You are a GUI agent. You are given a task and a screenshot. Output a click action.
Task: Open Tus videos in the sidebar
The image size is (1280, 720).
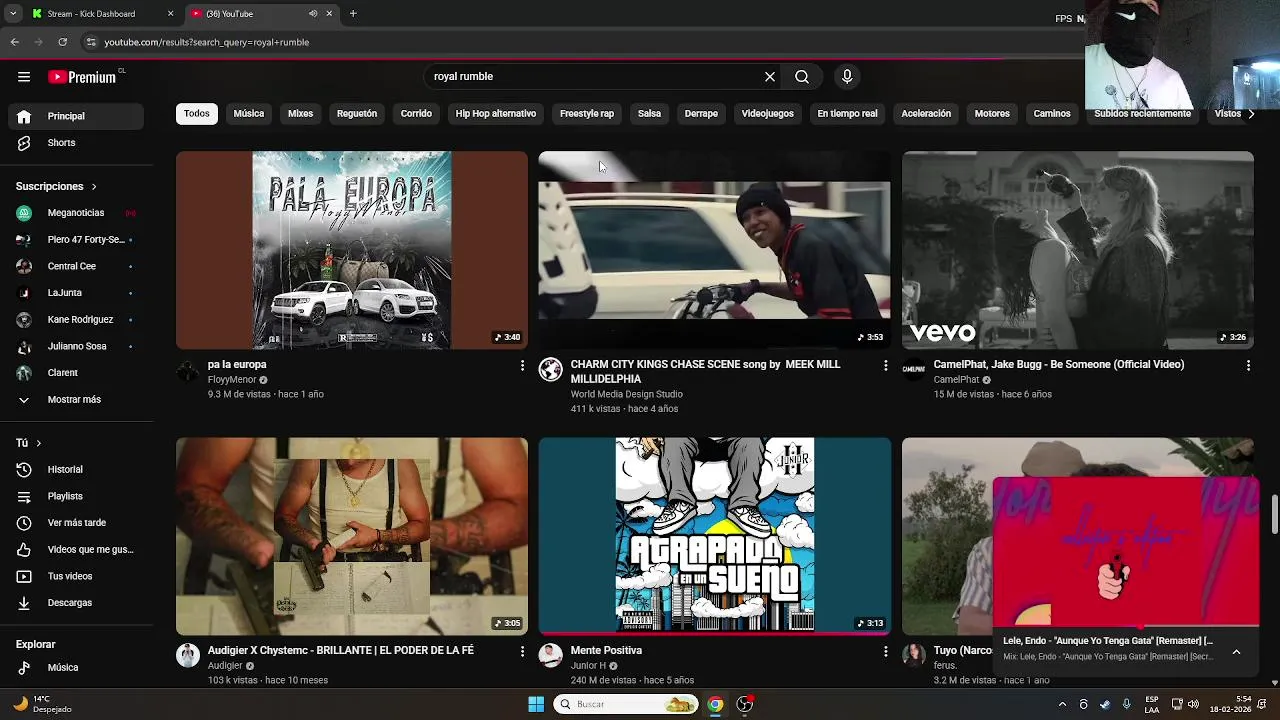click(x=77, y=576)
